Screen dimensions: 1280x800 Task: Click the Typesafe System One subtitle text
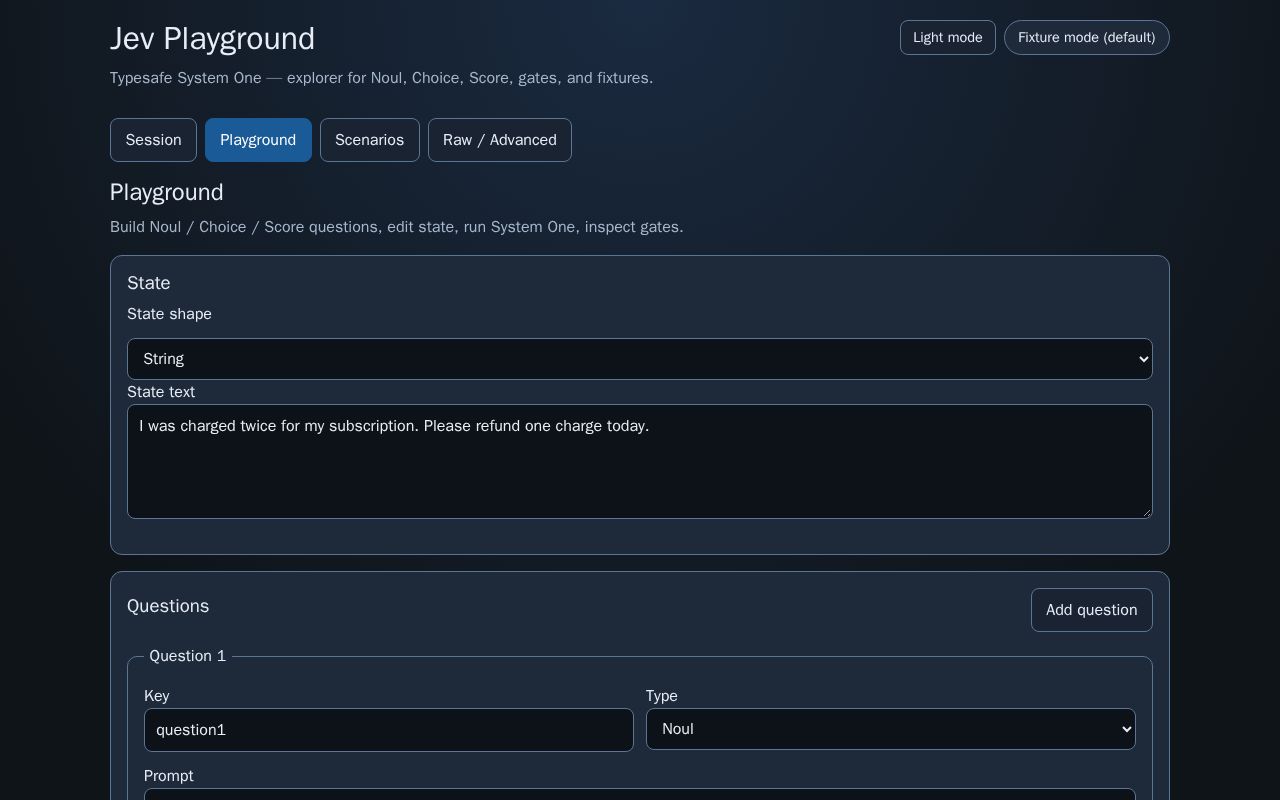pyautogui.click(x=381, y=78)
